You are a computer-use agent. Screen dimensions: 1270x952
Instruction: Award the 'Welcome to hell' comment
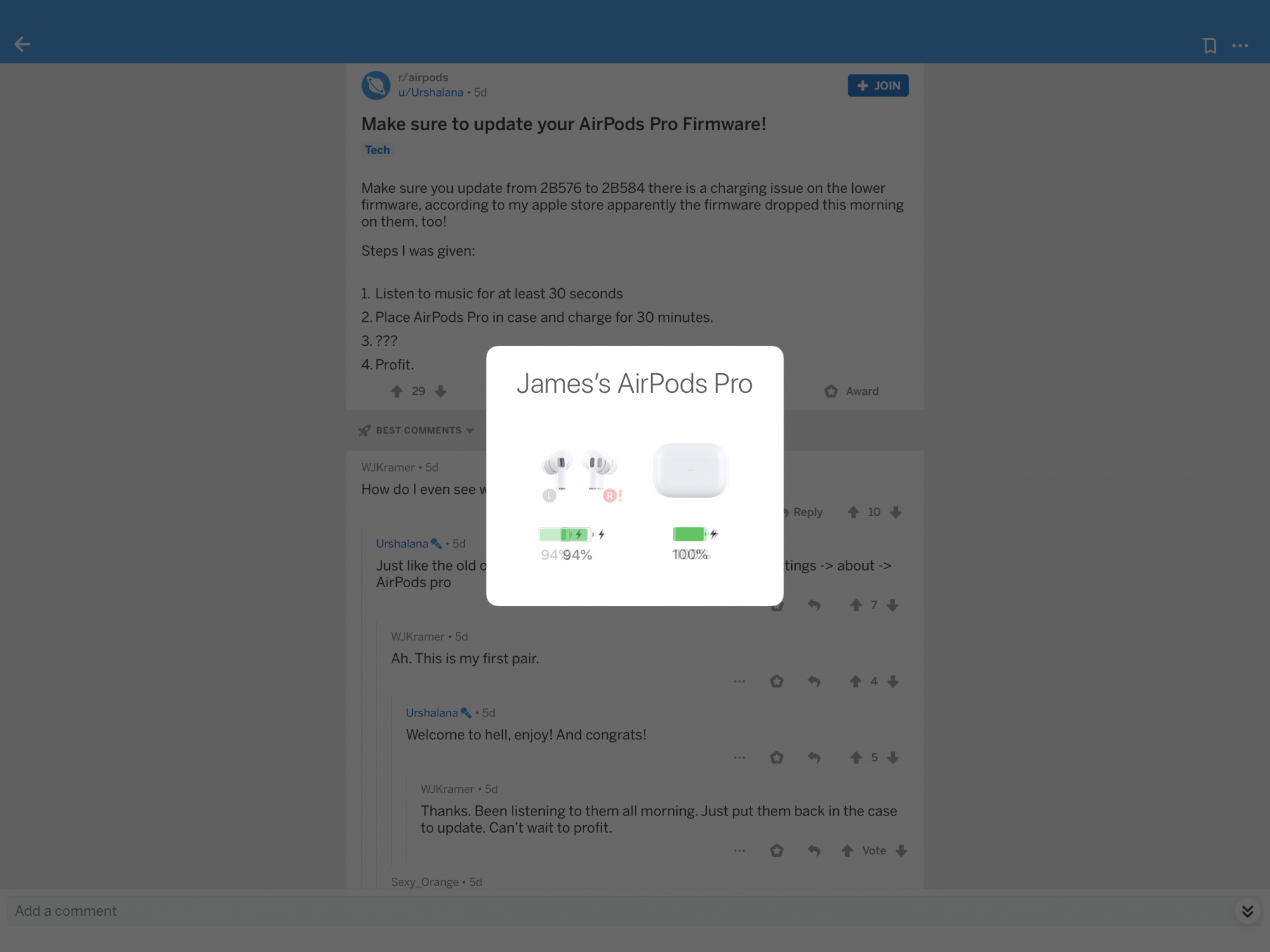(x=777, y=758)
